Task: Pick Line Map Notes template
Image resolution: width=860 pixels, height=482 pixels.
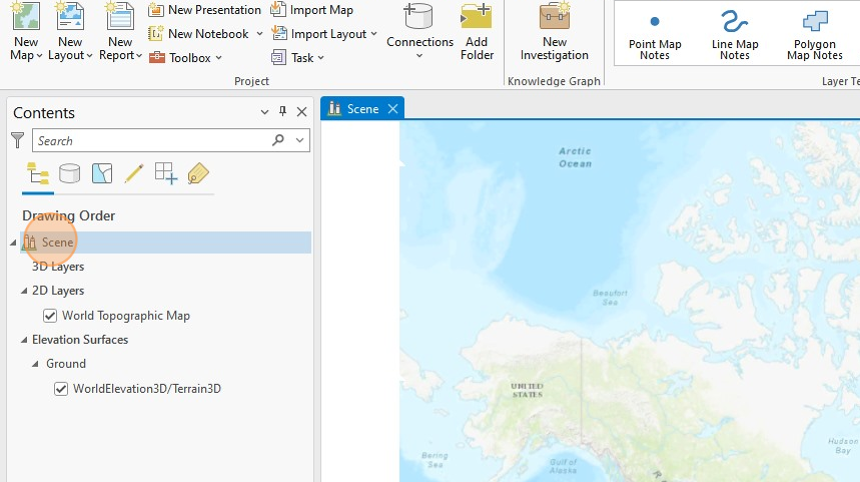Action: coord(735,36)
